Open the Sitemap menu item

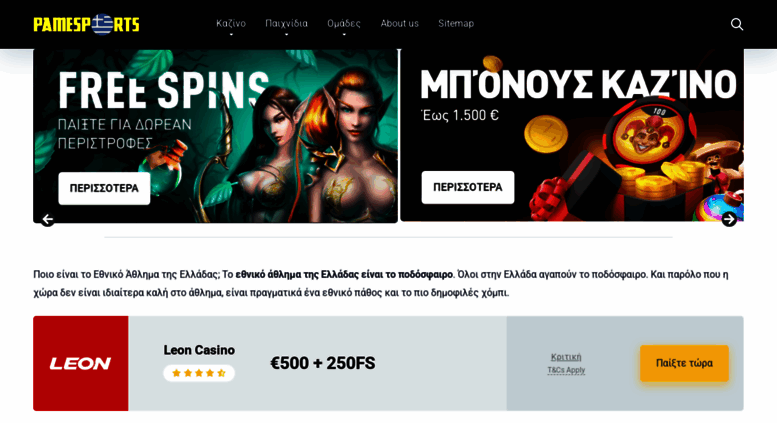point(456,23)
